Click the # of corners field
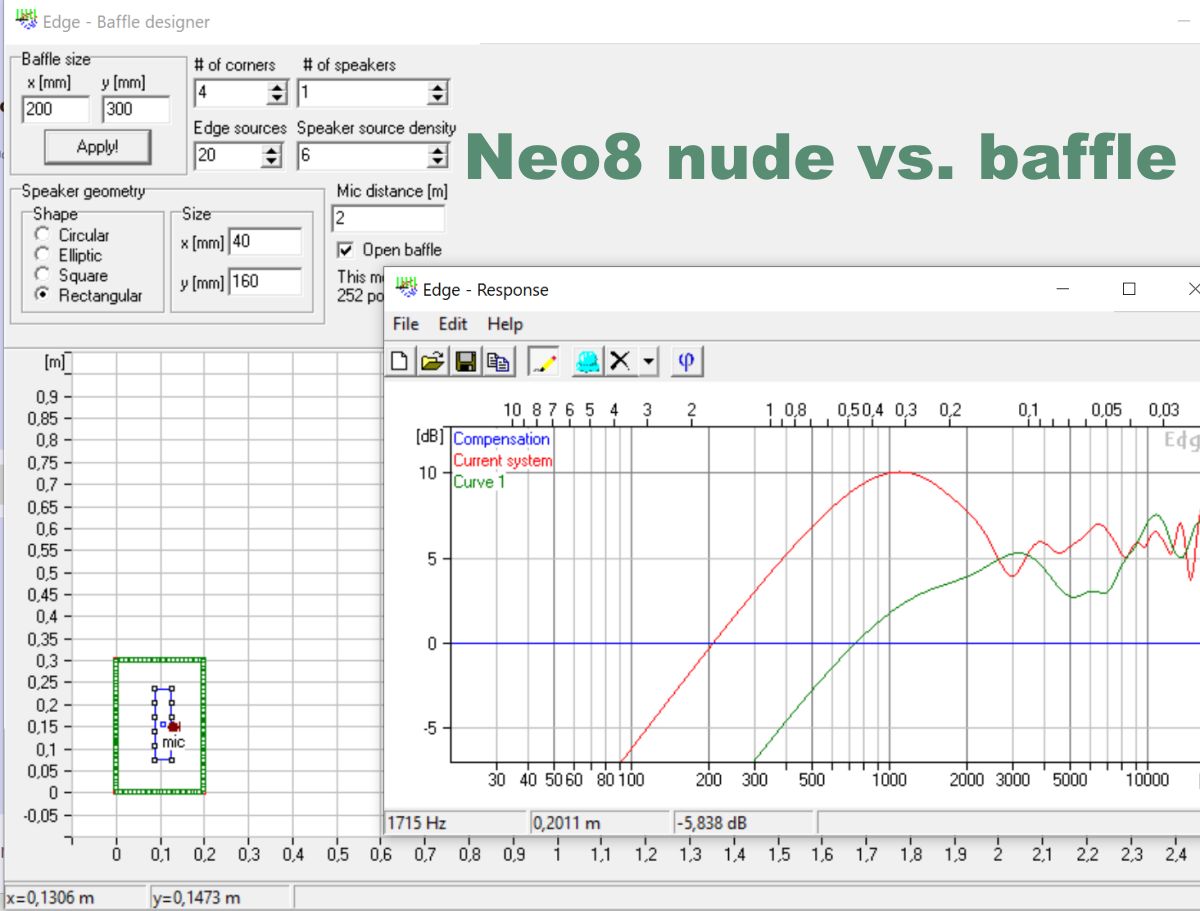1200x911 pixels. [x=229, y=93]
